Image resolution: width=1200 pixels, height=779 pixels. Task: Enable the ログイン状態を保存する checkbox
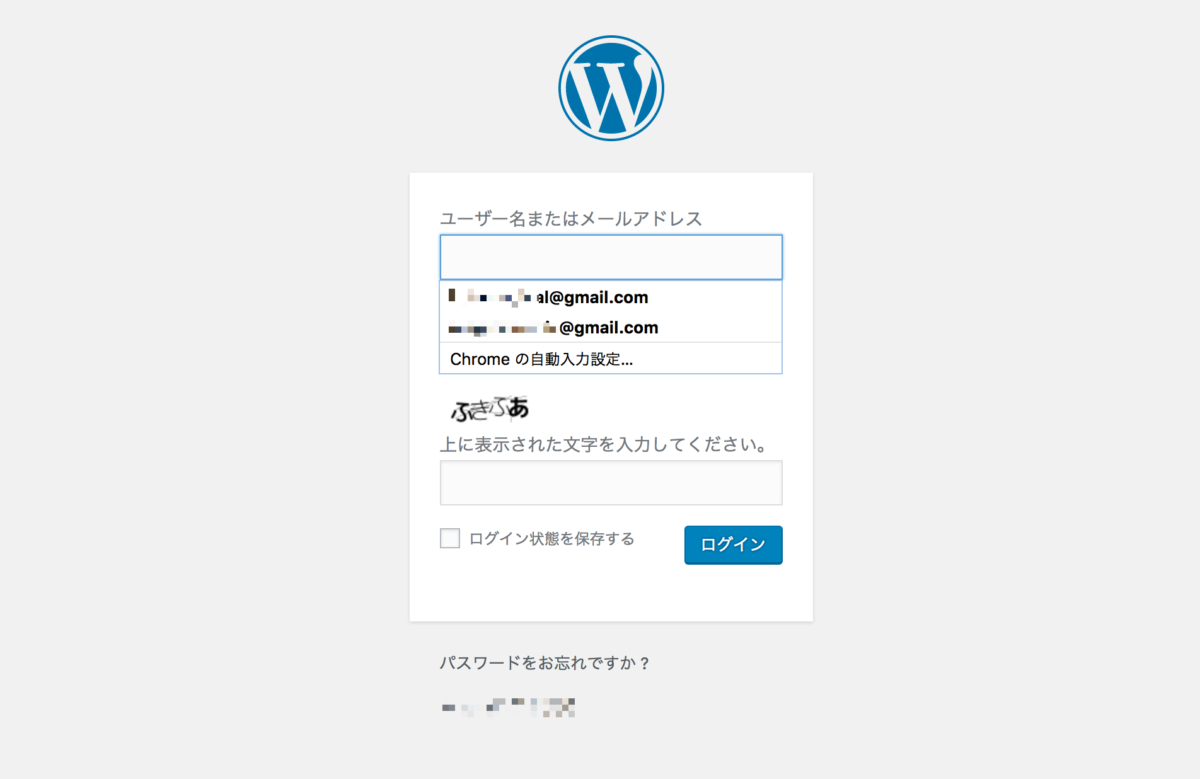(450, 539)
